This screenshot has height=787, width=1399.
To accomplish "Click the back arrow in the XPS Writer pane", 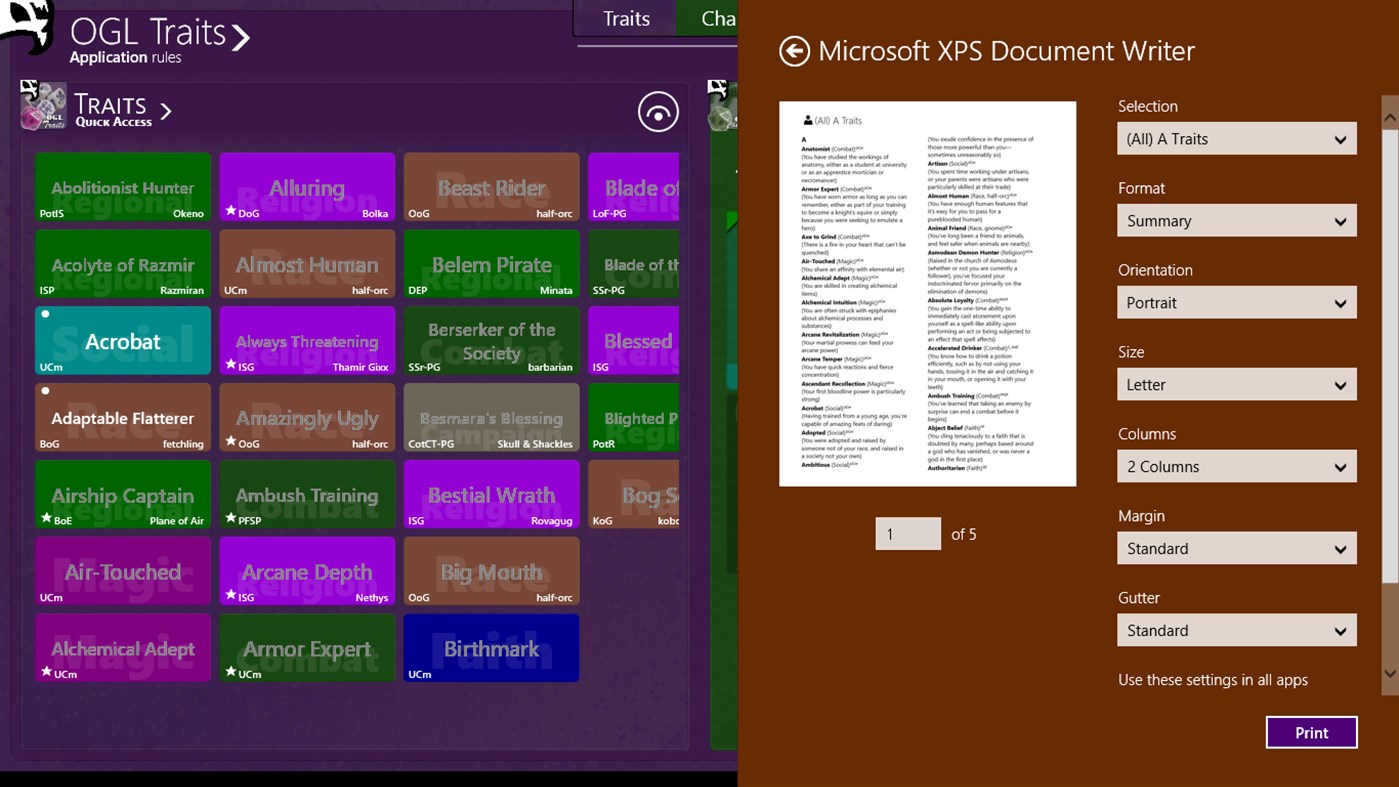I will (793, 50).
